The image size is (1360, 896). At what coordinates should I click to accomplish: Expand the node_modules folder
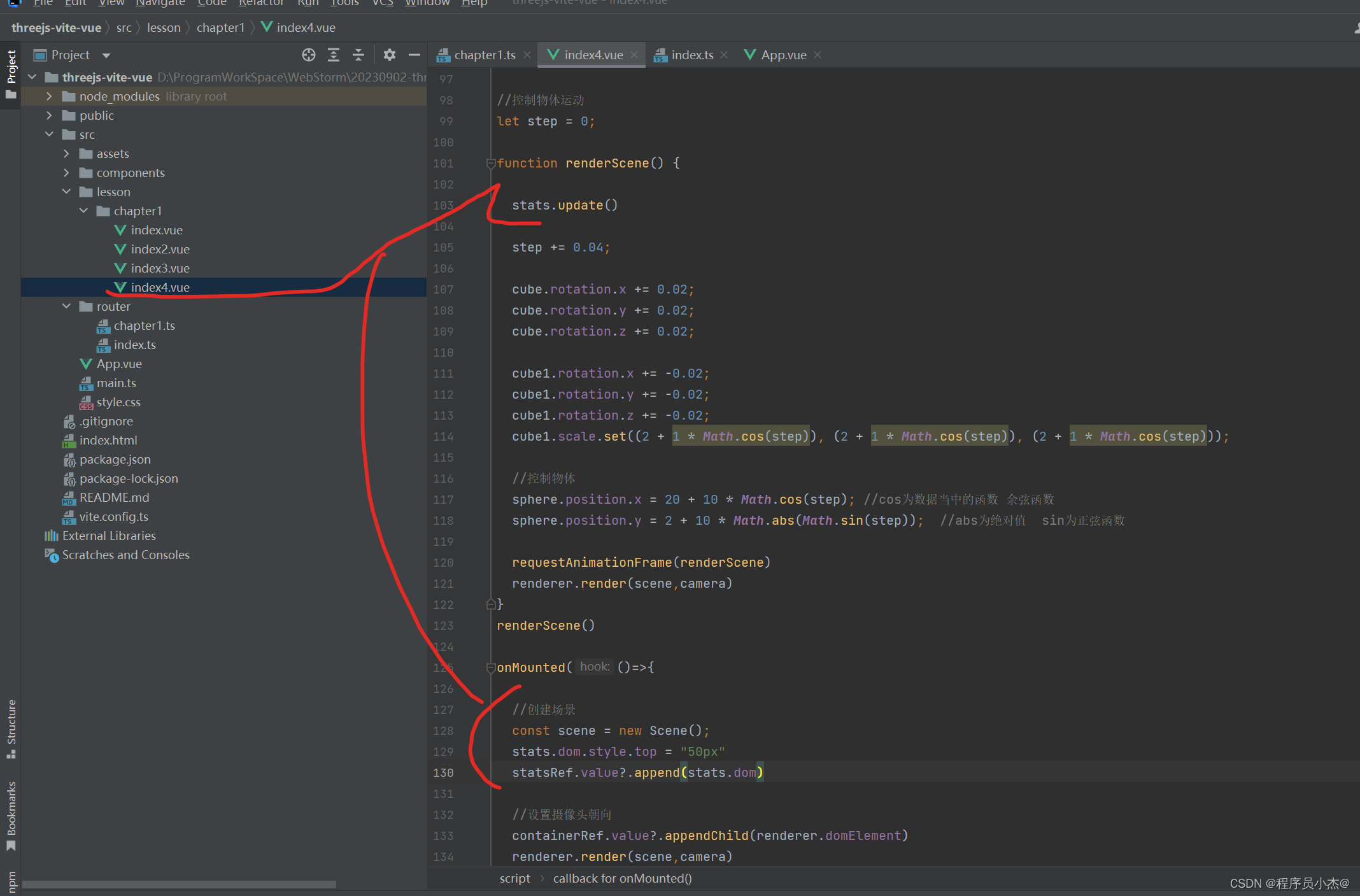(49, 96)
